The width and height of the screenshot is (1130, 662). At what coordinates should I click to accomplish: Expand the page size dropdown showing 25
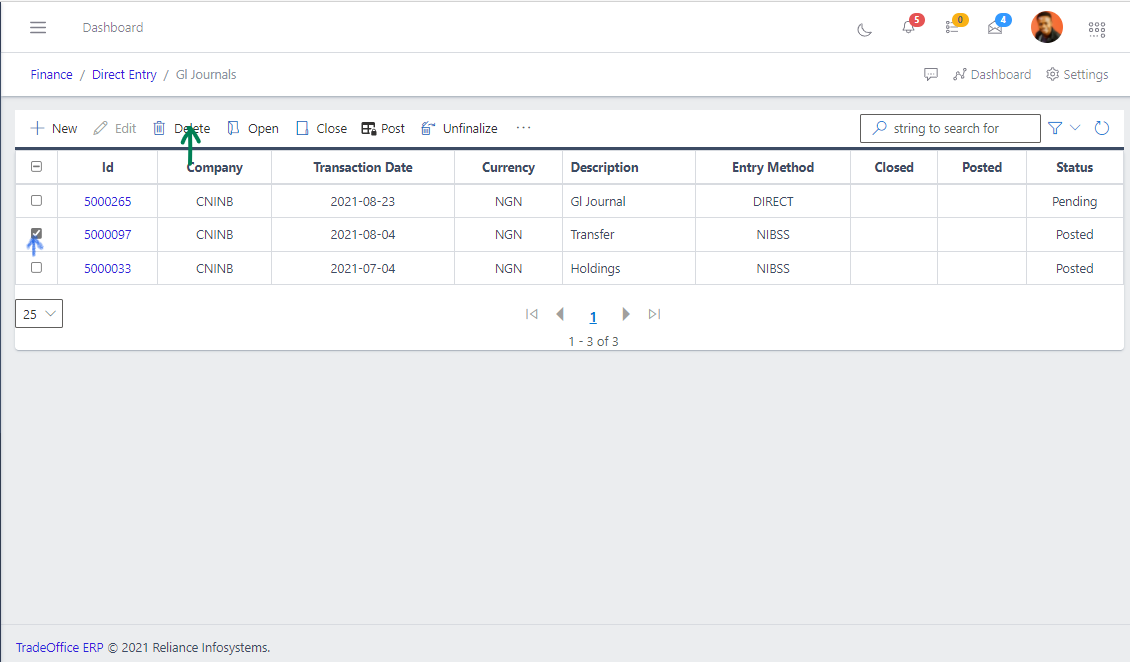point(39,314)
